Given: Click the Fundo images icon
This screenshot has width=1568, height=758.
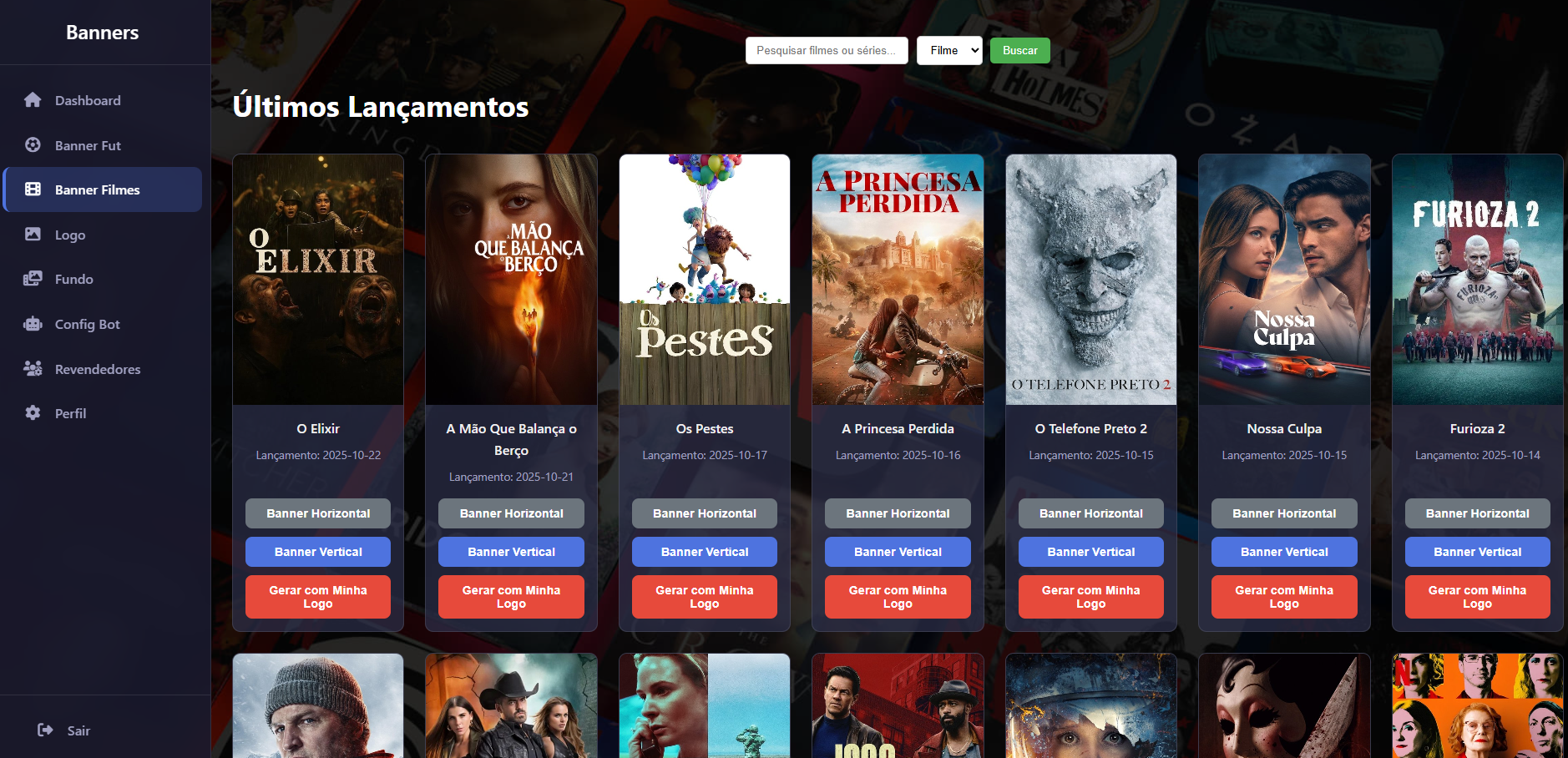Looking at the screenshot, I should tap(33, 279).
